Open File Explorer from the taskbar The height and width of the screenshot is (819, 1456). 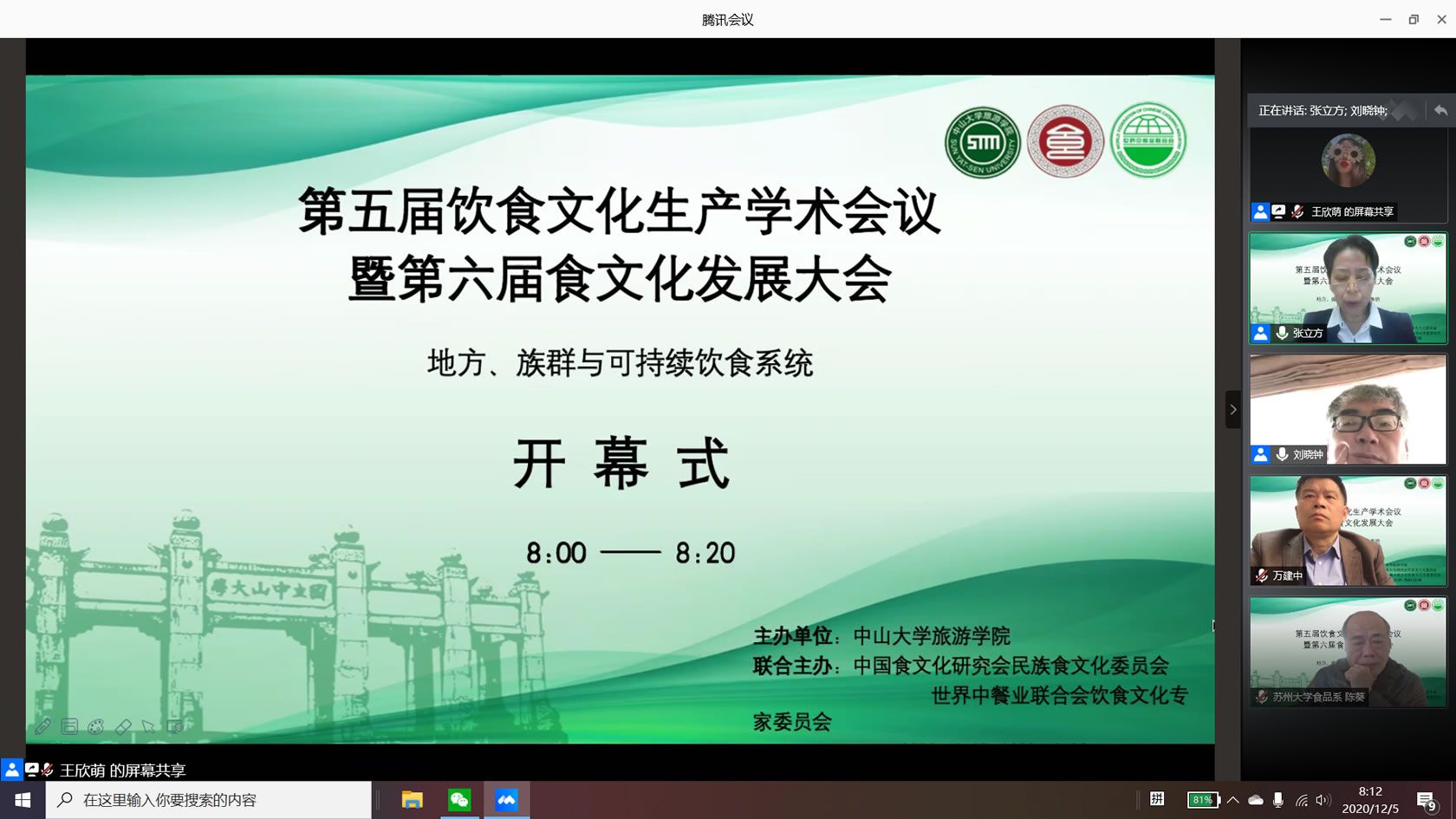413,800
